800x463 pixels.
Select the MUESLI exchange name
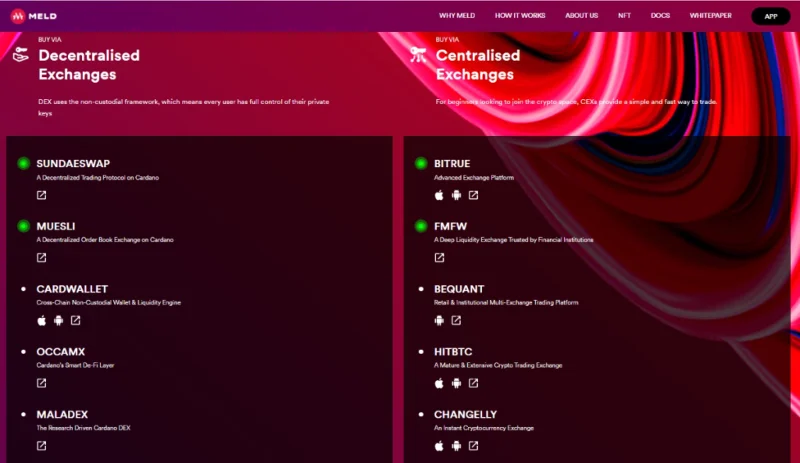click(56, 226)
